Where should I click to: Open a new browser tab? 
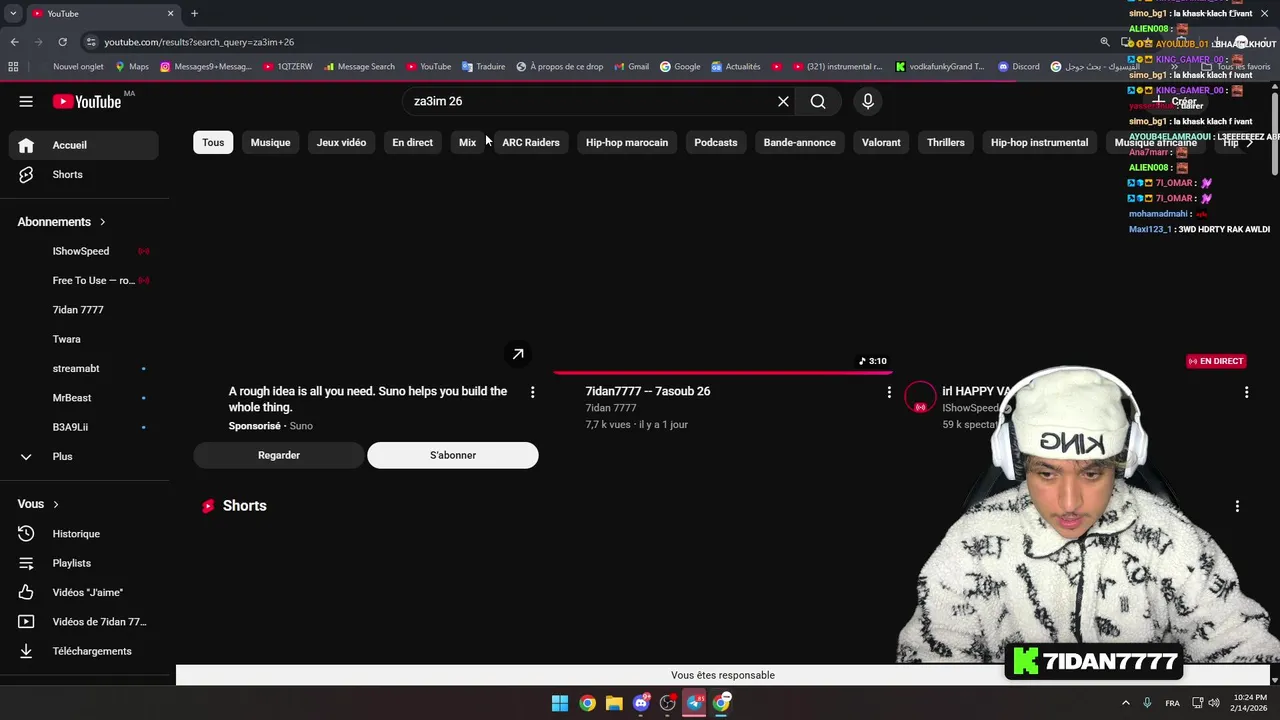[194, 13]
